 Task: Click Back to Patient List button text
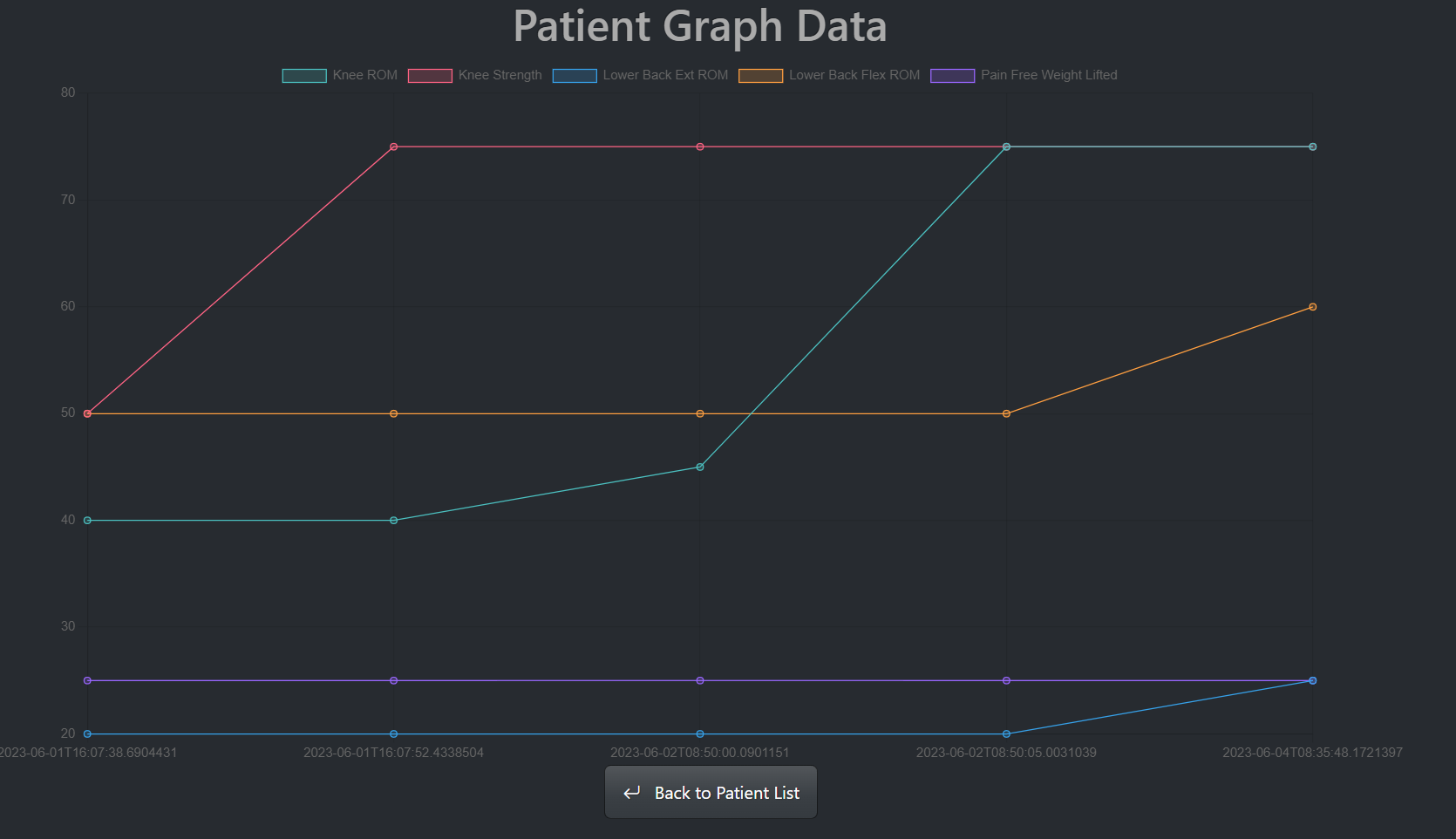726,793
